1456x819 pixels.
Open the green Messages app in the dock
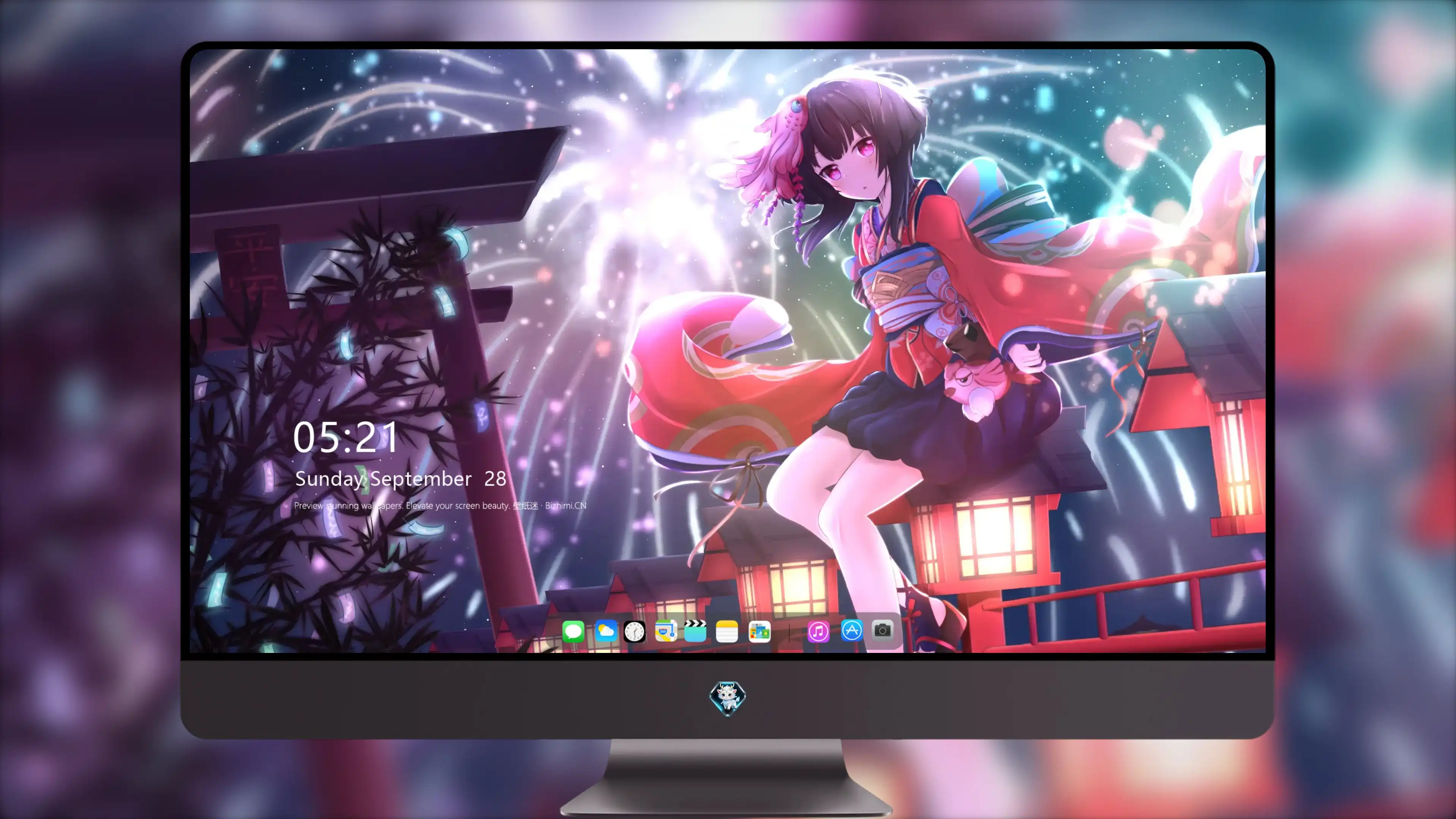(573, 631)
